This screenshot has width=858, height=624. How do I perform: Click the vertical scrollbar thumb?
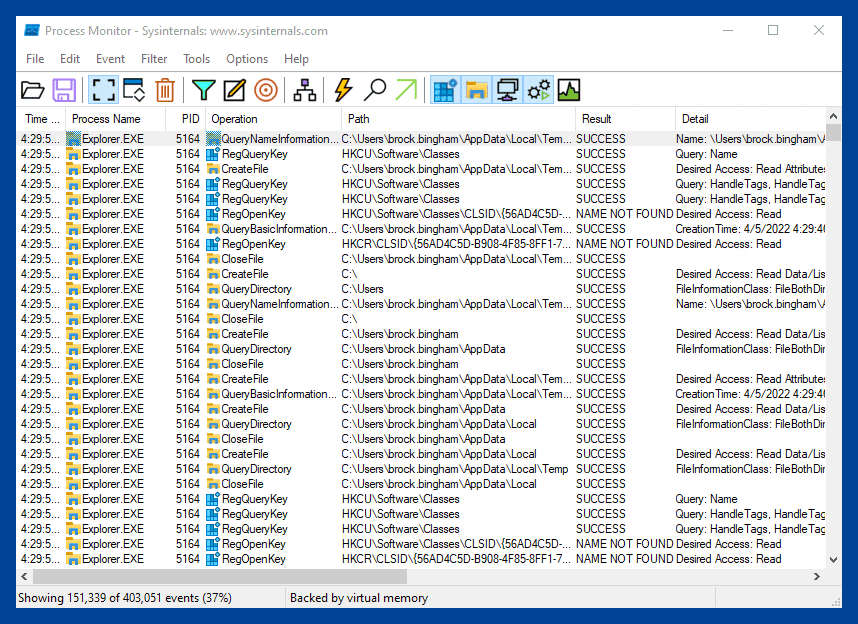[833, 132]
